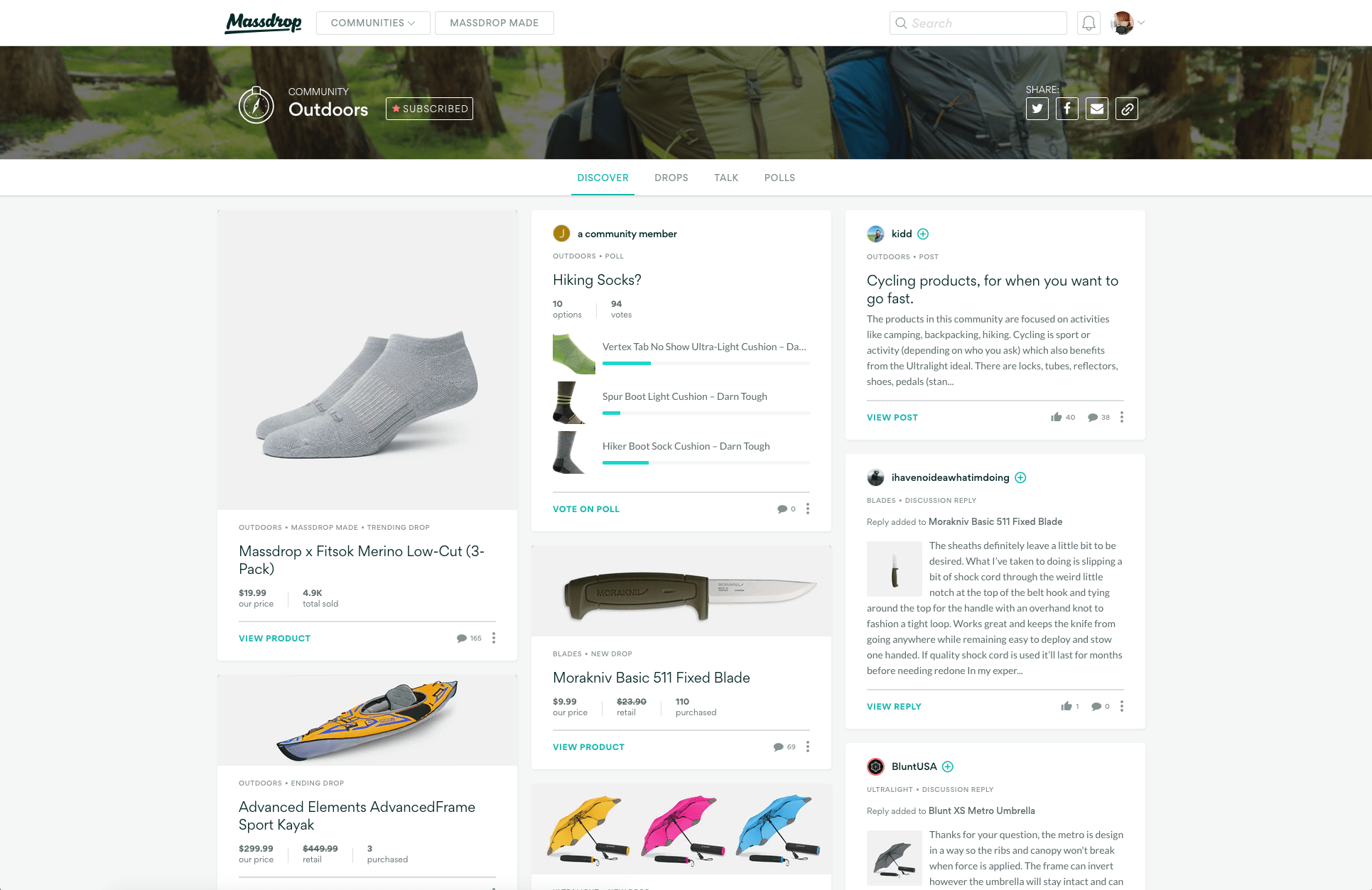Open more options on Morakniv reply card
Viewport: 1372px width, 890px height.
point(1122,706)
